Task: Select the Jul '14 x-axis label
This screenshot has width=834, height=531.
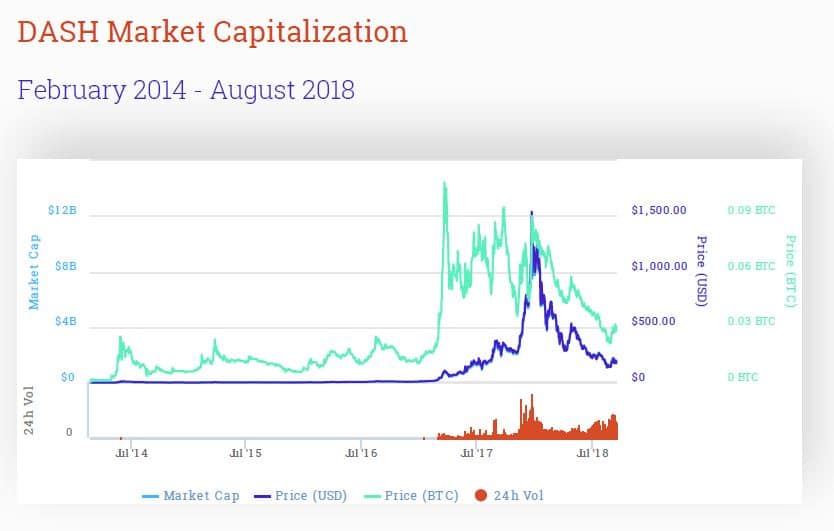Action: click(x=131, y=454)
